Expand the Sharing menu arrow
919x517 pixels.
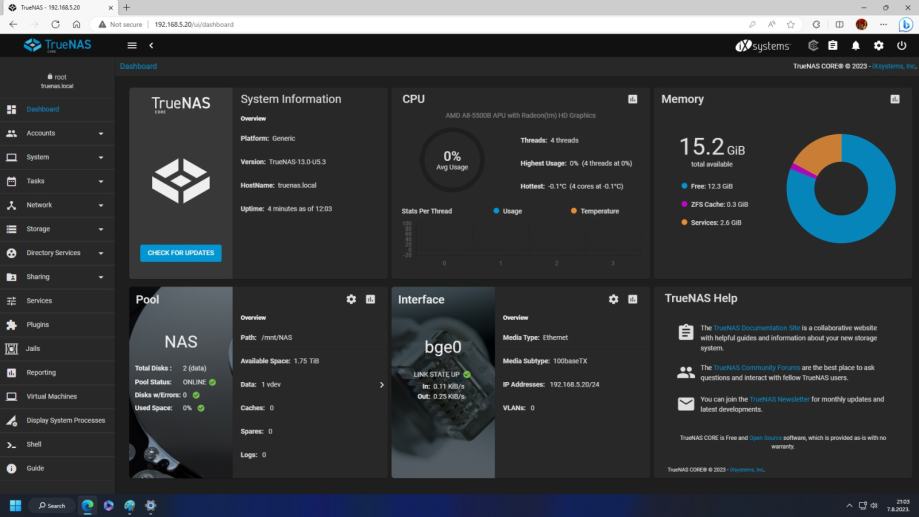coord(101,277)
